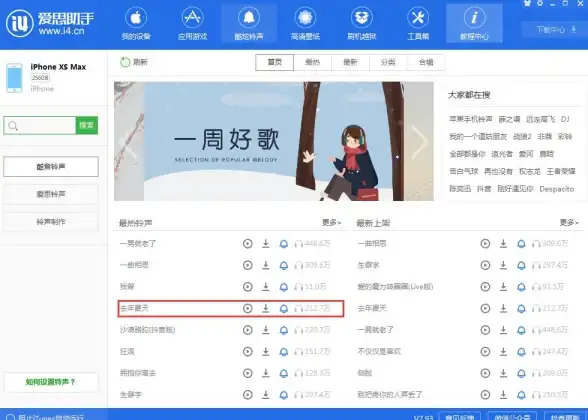Switch to the 首页 home tab

(x=274, y=62)
